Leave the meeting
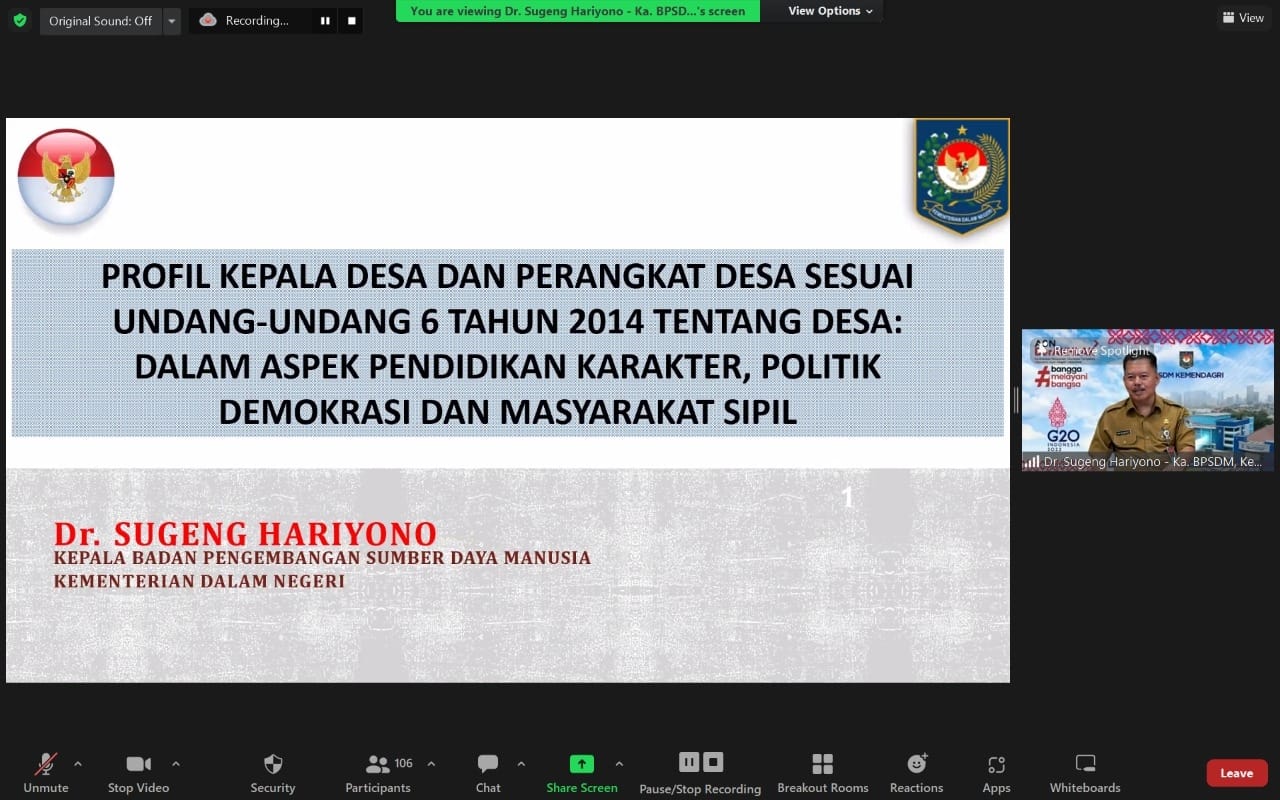 point(1236,773)
